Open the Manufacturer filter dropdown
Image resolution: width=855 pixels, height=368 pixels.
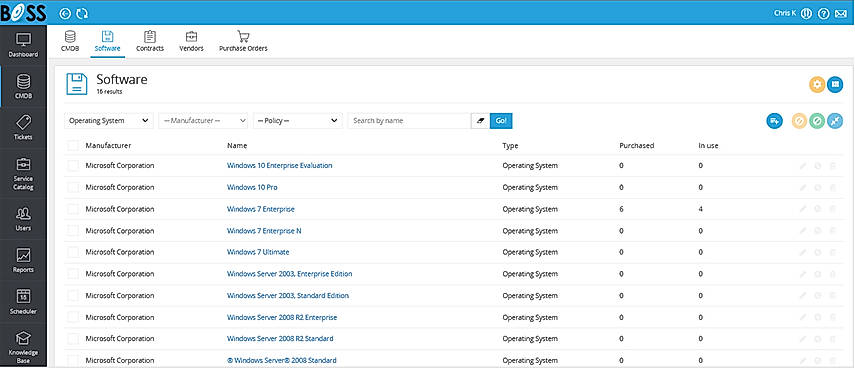click(203, 120)
